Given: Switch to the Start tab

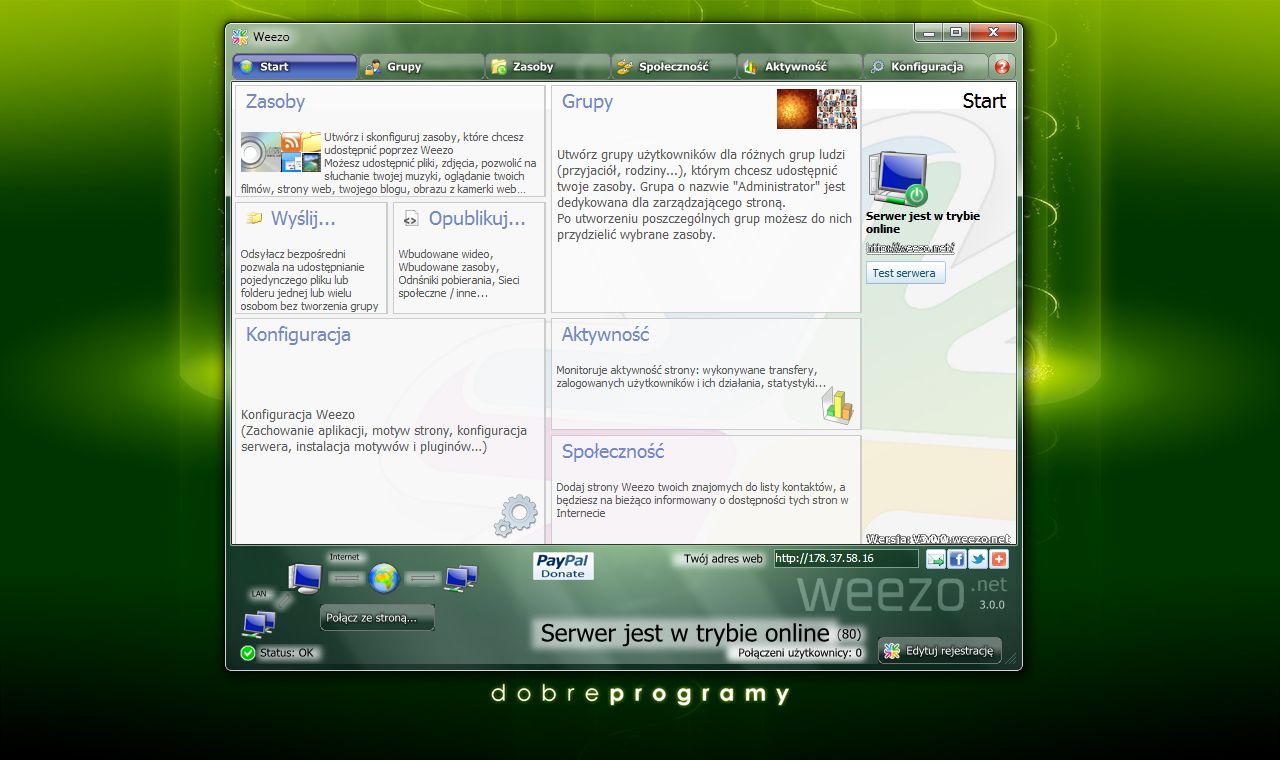Looking at the screenshot, I should click(295, 67).
